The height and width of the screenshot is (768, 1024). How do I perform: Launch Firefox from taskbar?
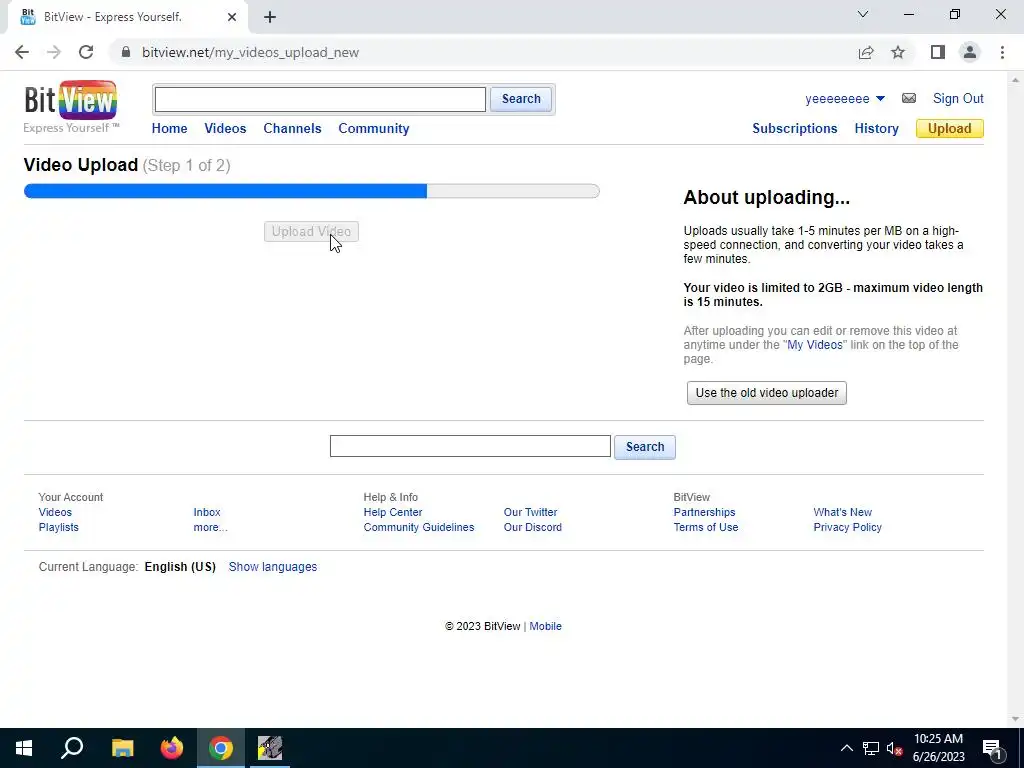point(172,748)
